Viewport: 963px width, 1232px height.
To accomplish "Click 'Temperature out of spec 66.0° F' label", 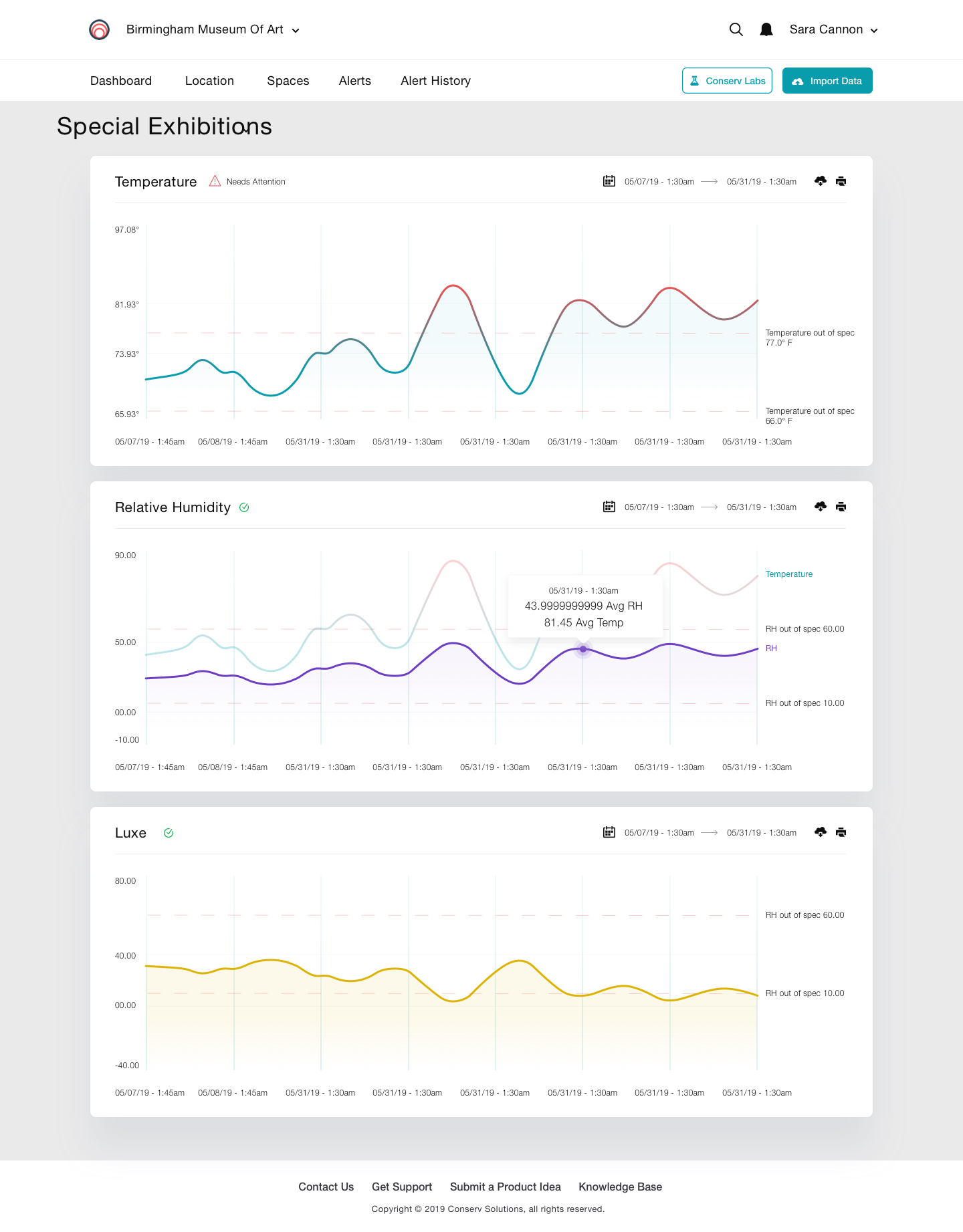I will tap(810, 416).
